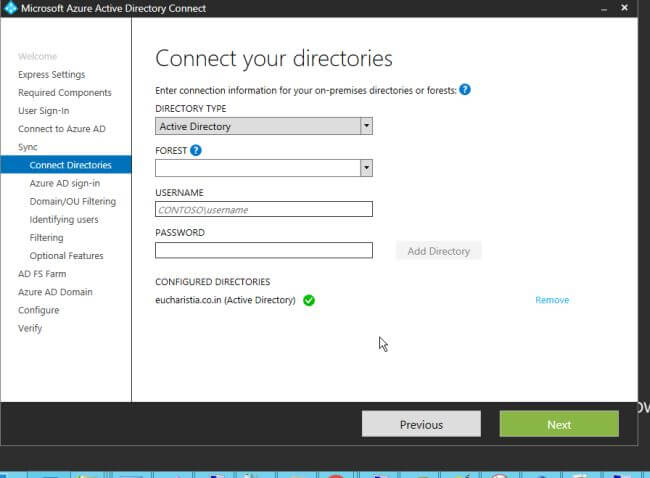This screenshot has width=650, height=478.
Task: Go to User Sign-In step
Action: pos(44,111)
